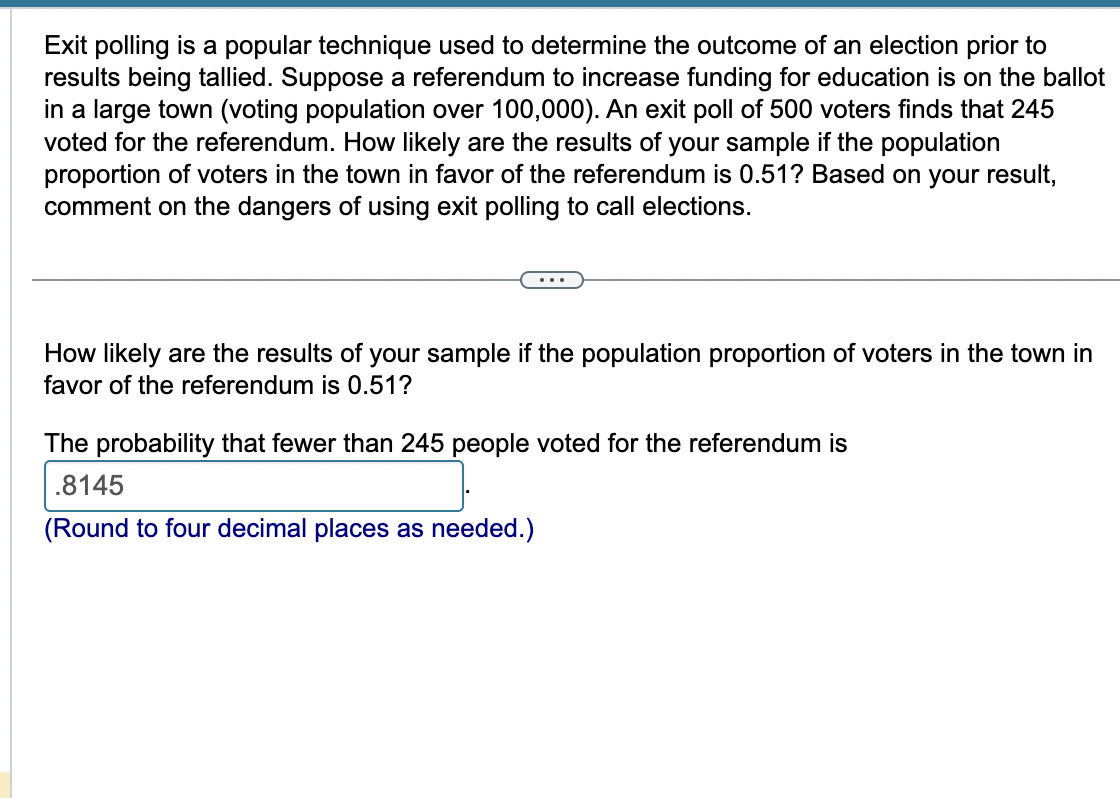Select the text .8145 in the input box
The image size is (1120, 798).
pos(87,485)
